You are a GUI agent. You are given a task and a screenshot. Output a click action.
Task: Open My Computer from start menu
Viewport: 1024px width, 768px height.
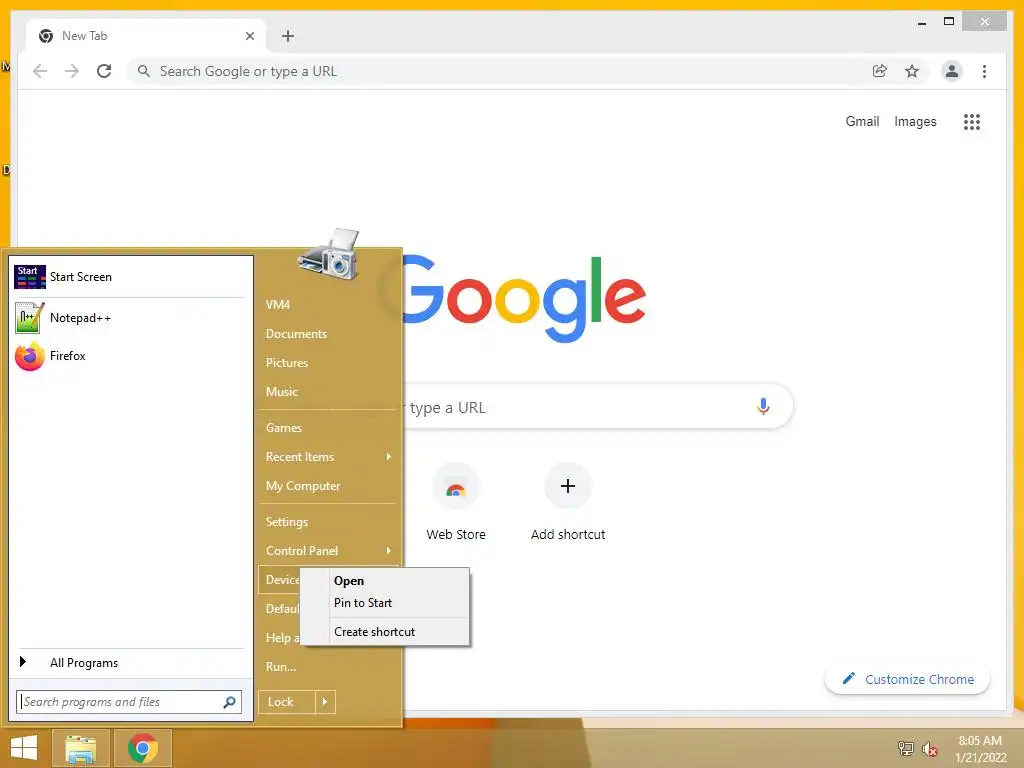coord(328,486)
